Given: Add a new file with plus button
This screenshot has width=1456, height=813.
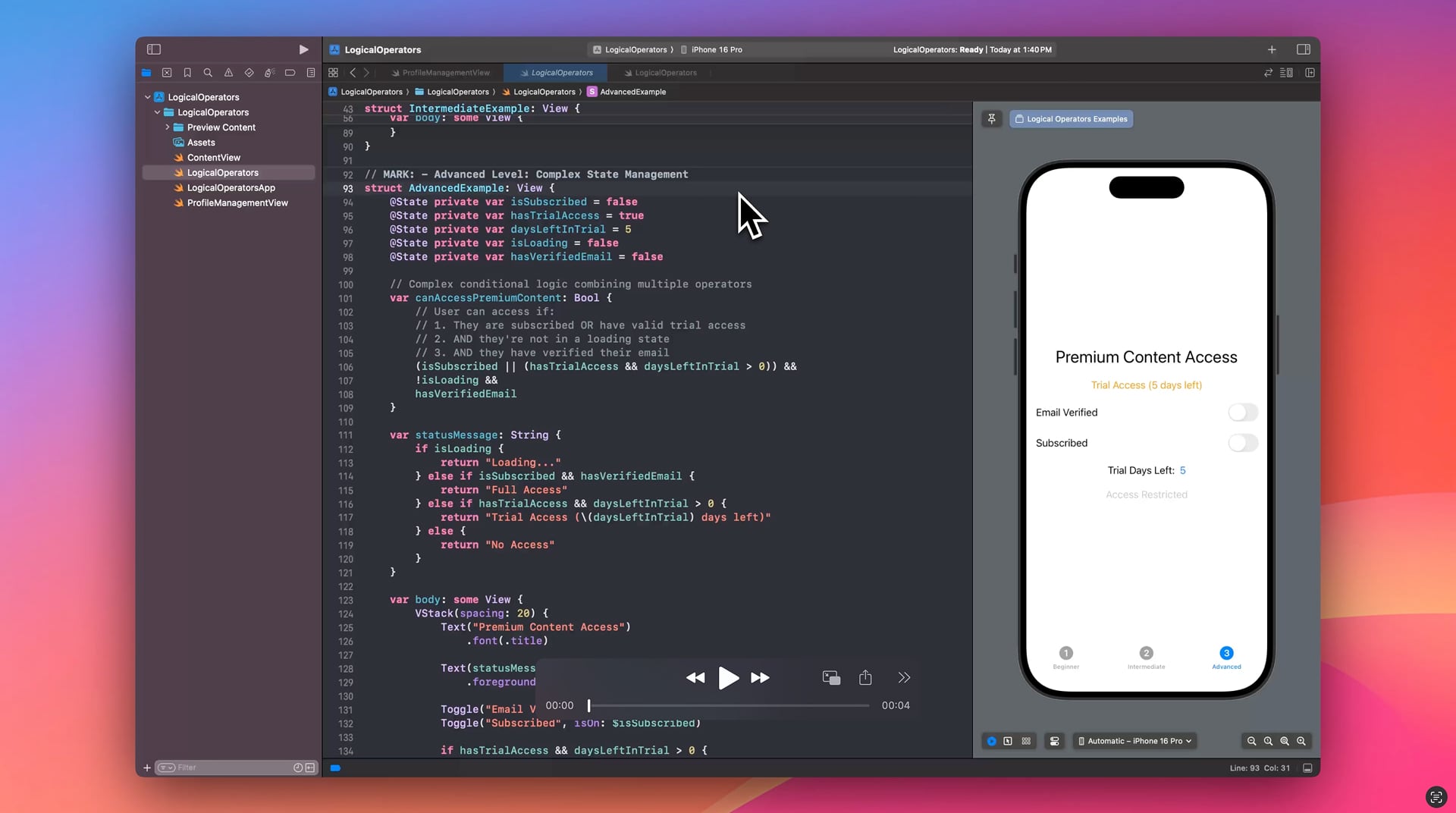Looking at the screenshot, I should point(147,768).
